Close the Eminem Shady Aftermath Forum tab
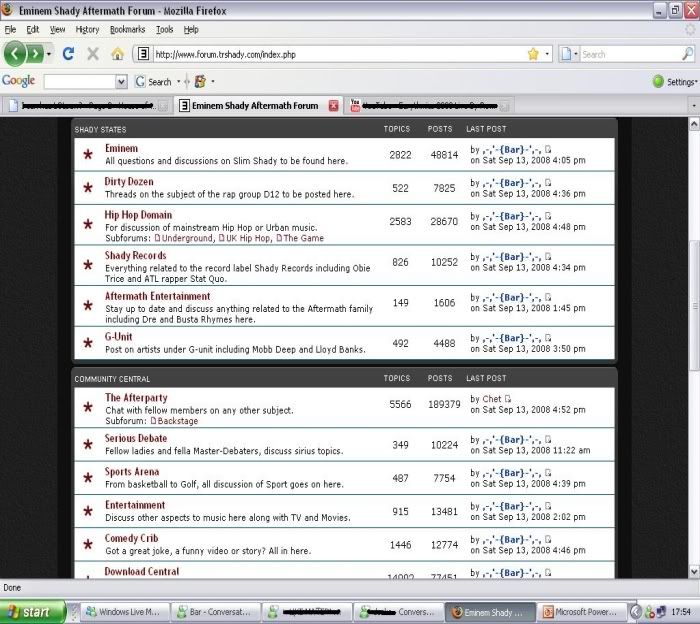 point(333,106)
